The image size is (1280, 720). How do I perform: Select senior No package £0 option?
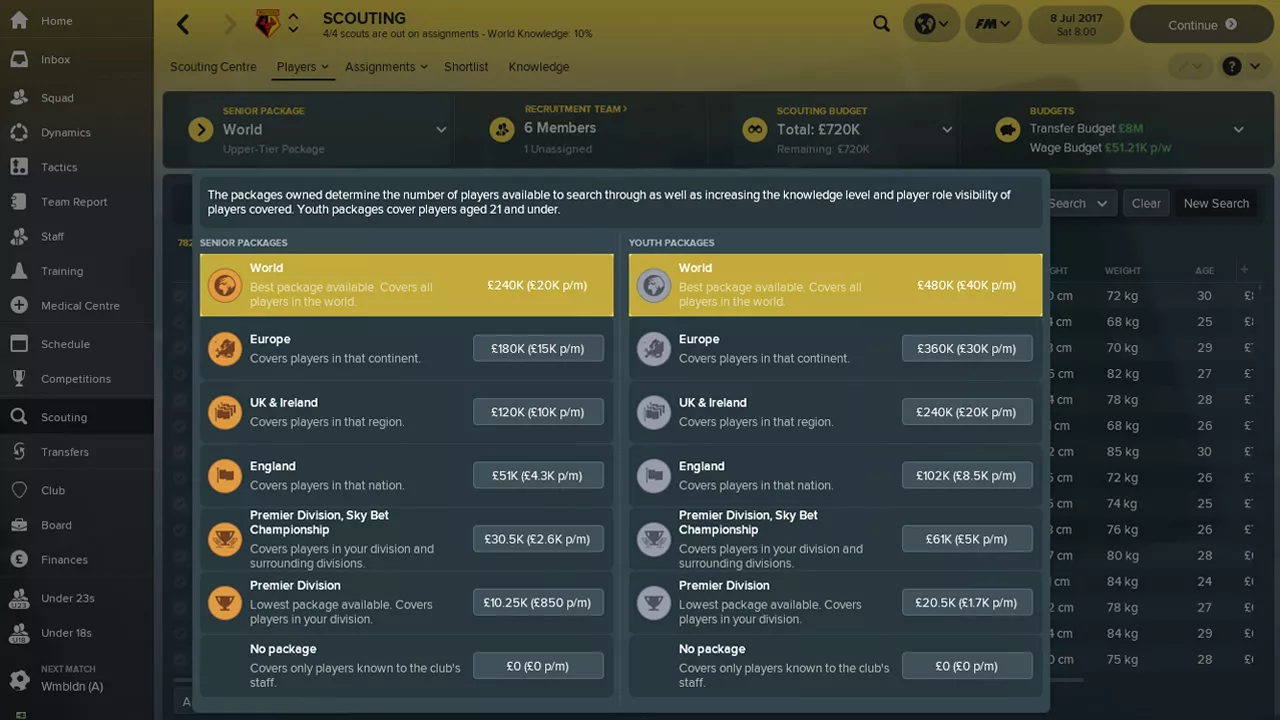tap(538, 666)
